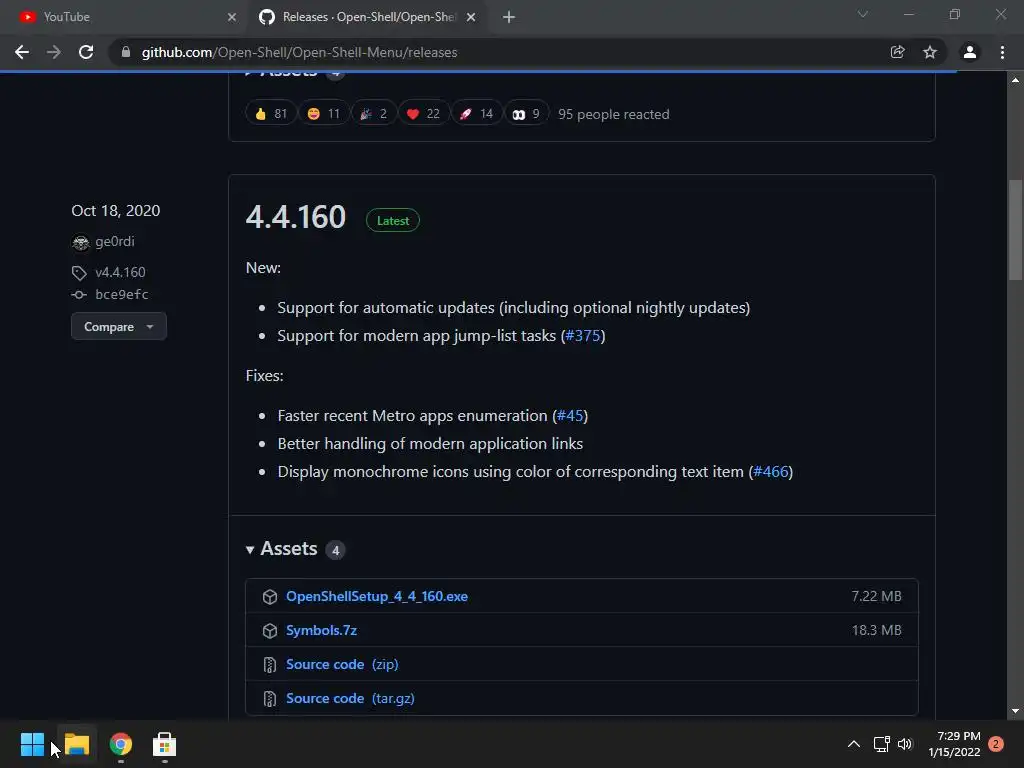Click the Latest badge

[392, 221]
